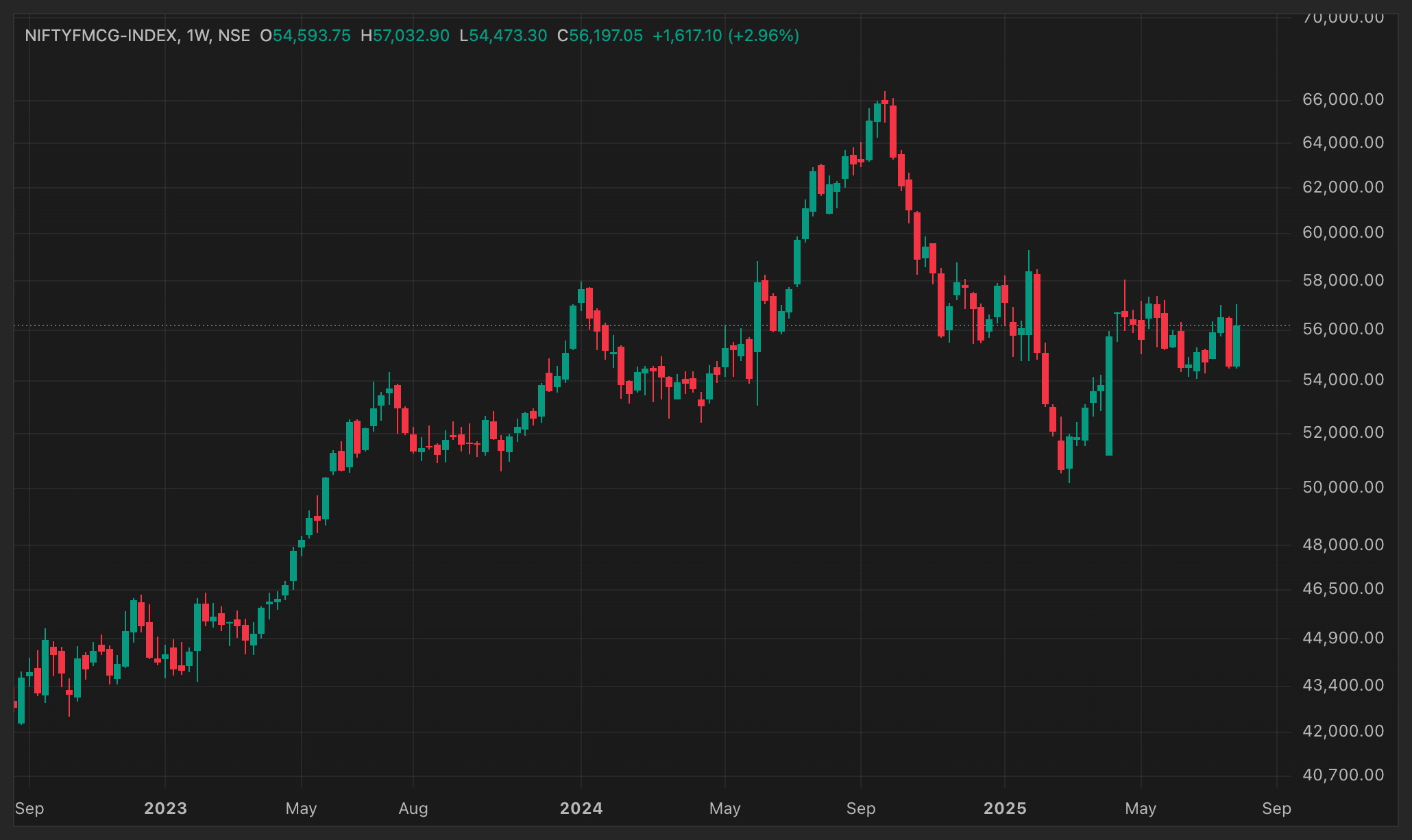Image resolution: width=1412 pixels, height=840 pixels.
Task: Click the NIFTYFMCG-INDEX symbol title
Action: coord(102,36)
